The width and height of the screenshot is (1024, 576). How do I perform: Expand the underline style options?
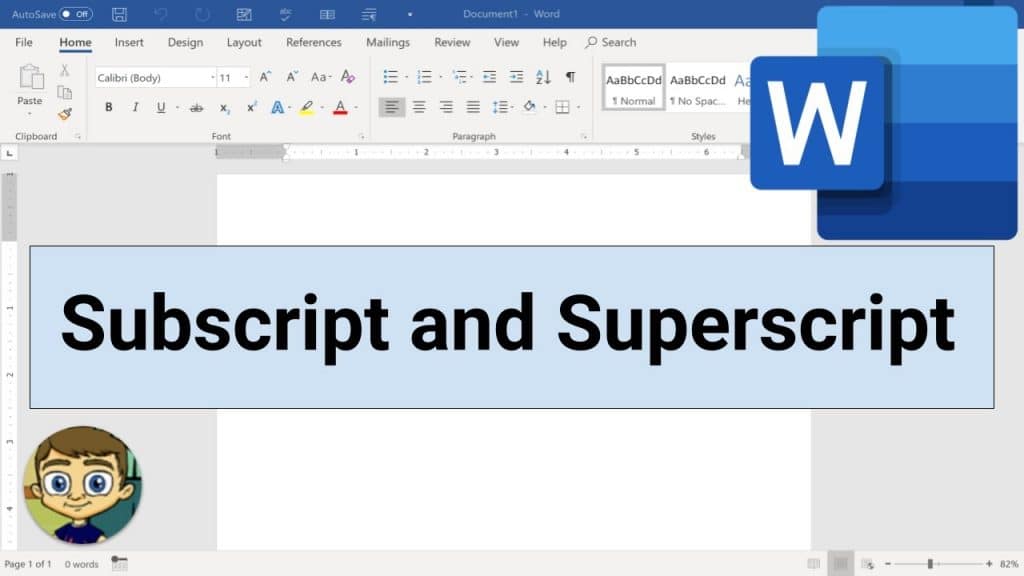point(177,107)
